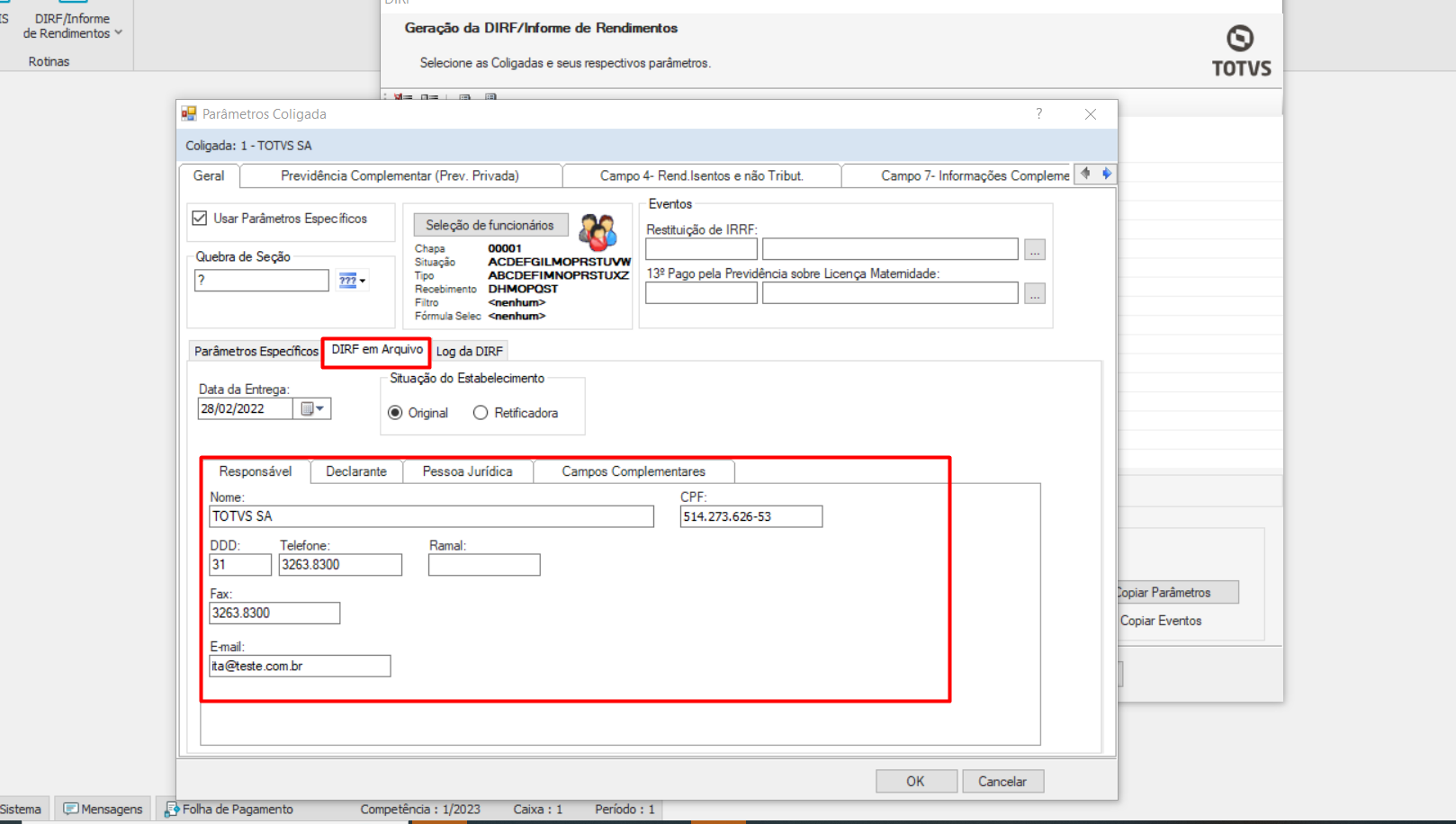Click the Telefone input field

(340, 565)
